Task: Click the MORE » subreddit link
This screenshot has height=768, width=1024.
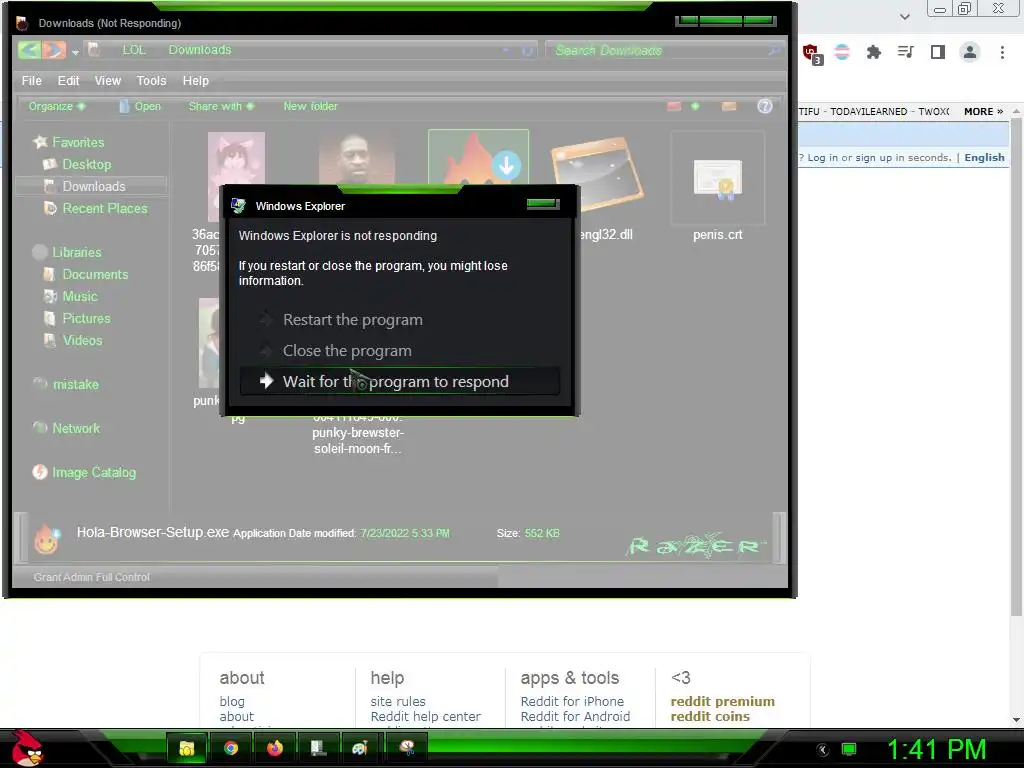Action: [983, 111]
